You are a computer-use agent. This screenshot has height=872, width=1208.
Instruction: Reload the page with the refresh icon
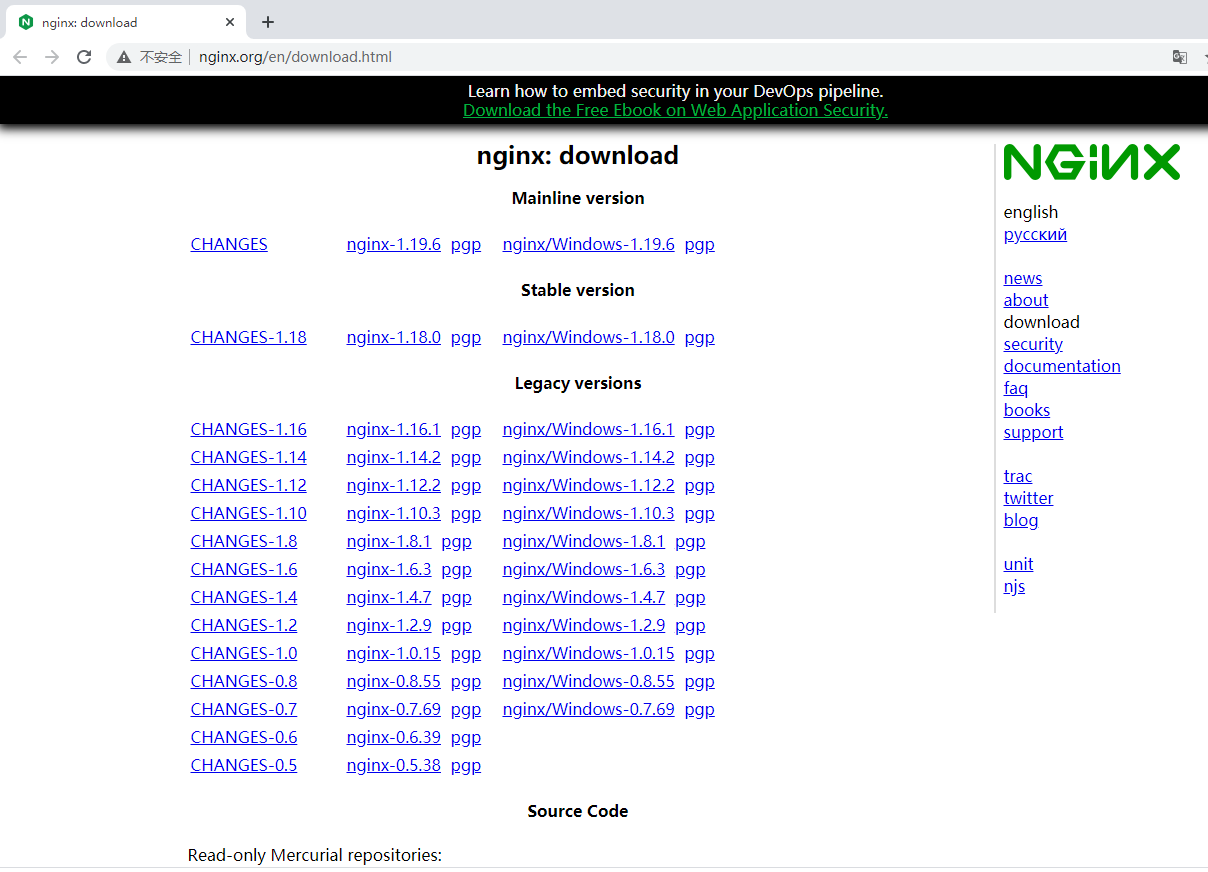[84, 57]
